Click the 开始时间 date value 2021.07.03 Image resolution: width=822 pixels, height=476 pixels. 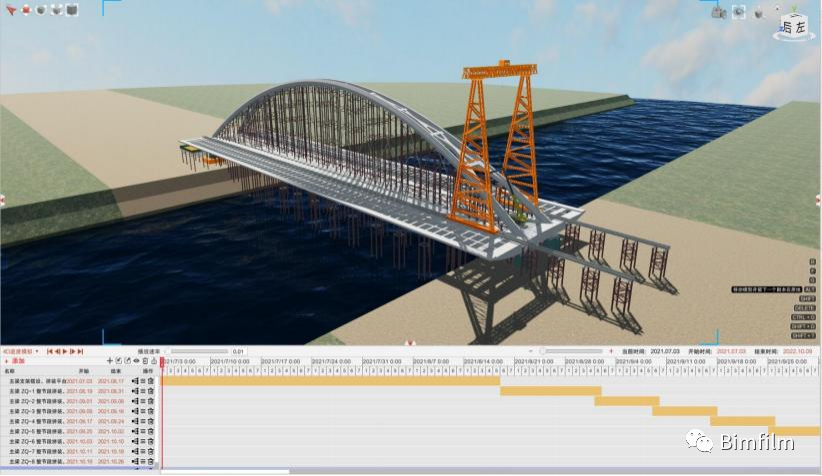pos(731,351)
